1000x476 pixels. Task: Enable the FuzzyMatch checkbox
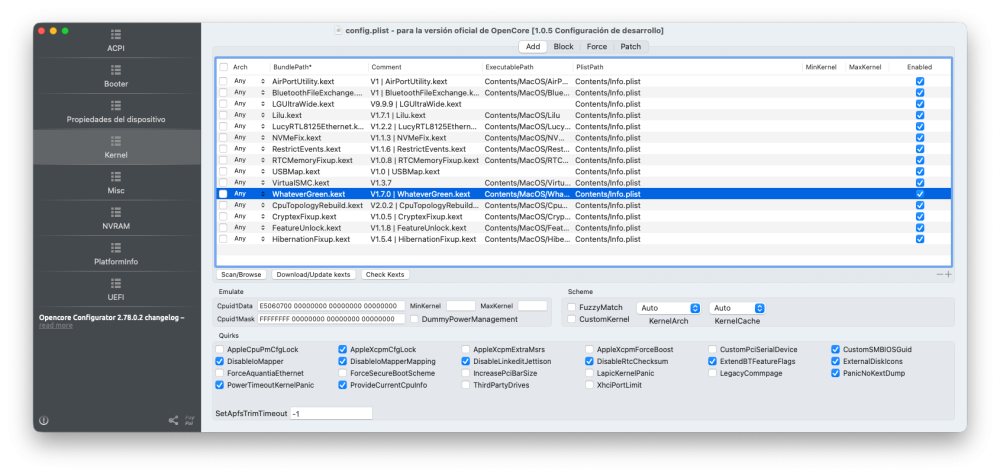coord(572,308)
